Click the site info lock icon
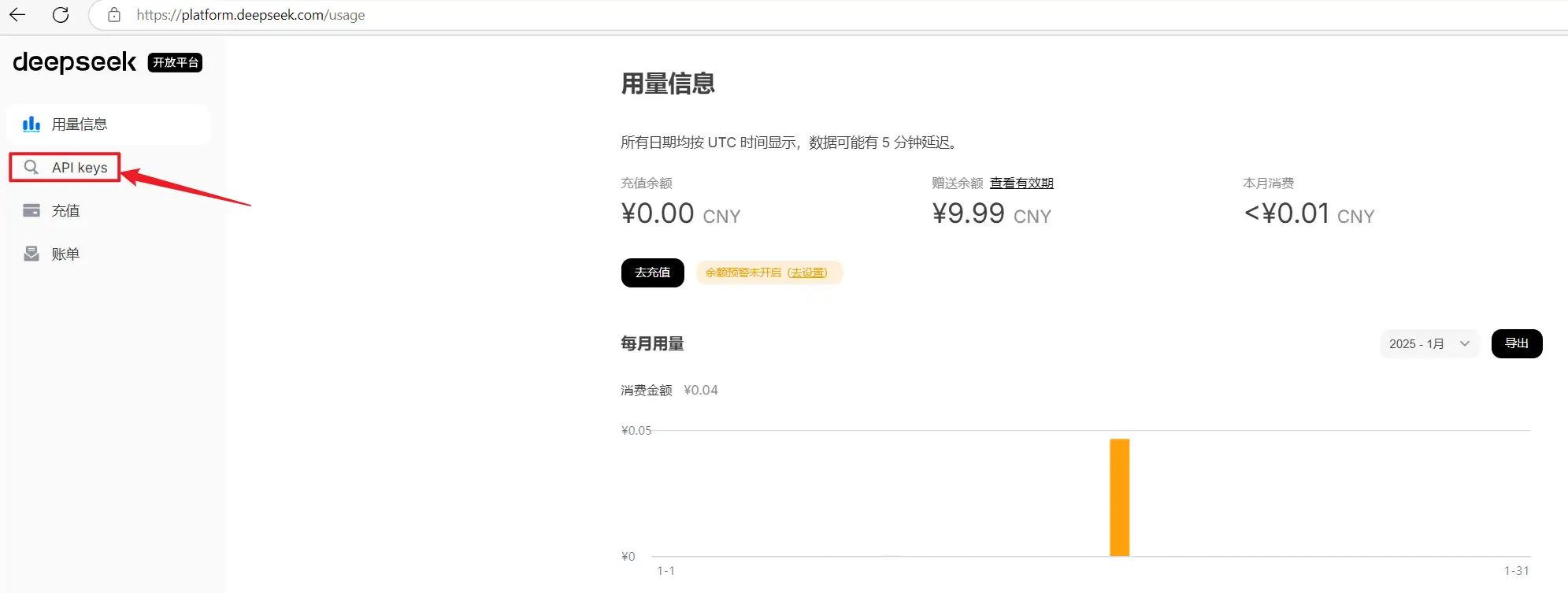 coord(114,15)
